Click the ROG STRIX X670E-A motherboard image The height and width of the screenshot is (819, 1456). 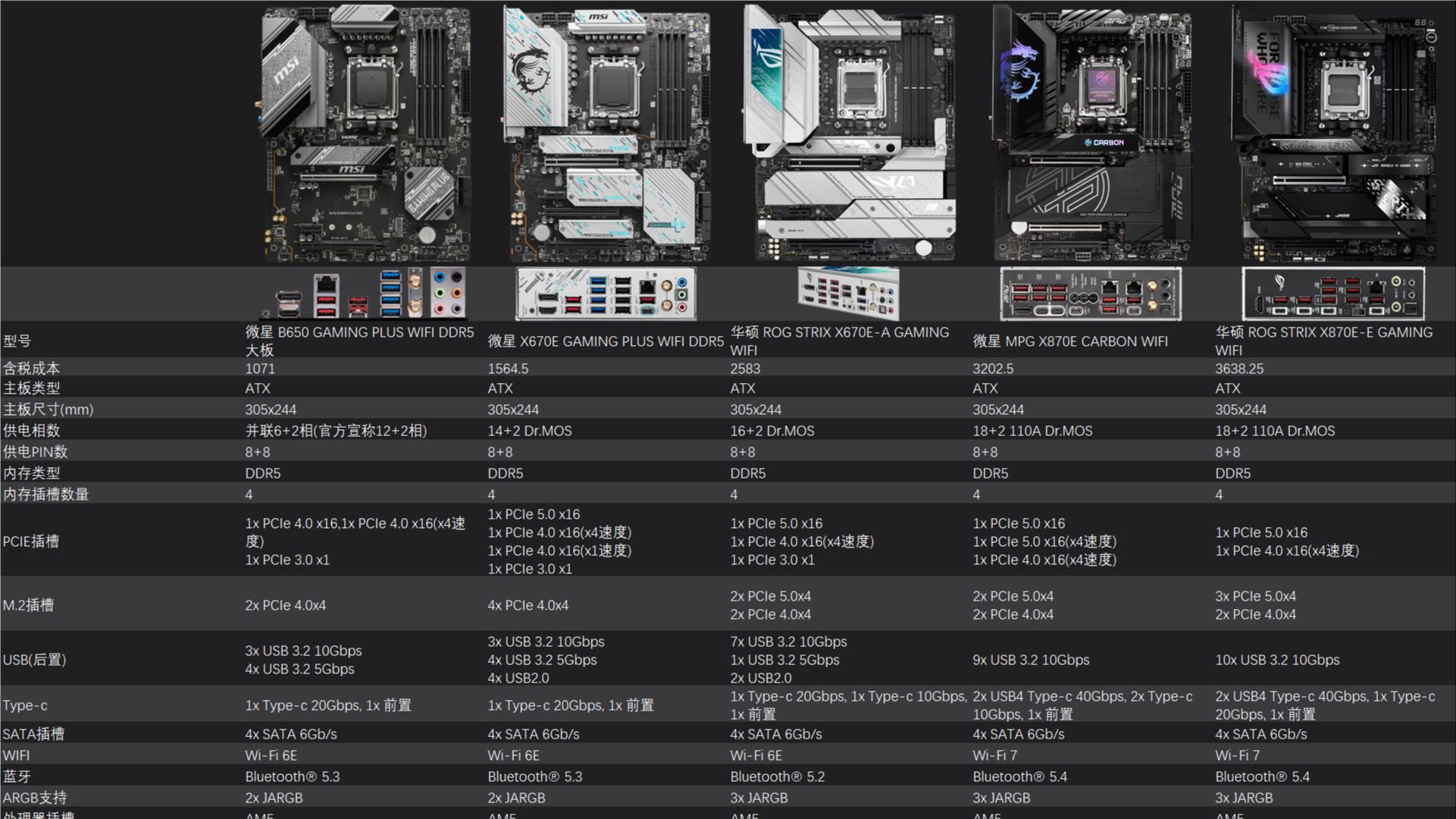[x=849, y=133]
